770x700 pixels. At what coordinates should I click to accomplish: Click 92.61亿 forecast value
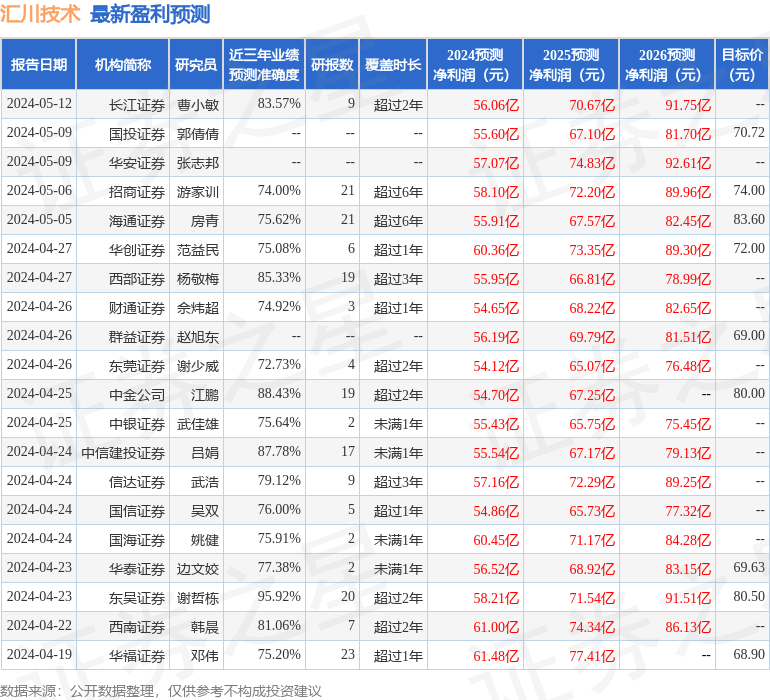click(688, 163)
